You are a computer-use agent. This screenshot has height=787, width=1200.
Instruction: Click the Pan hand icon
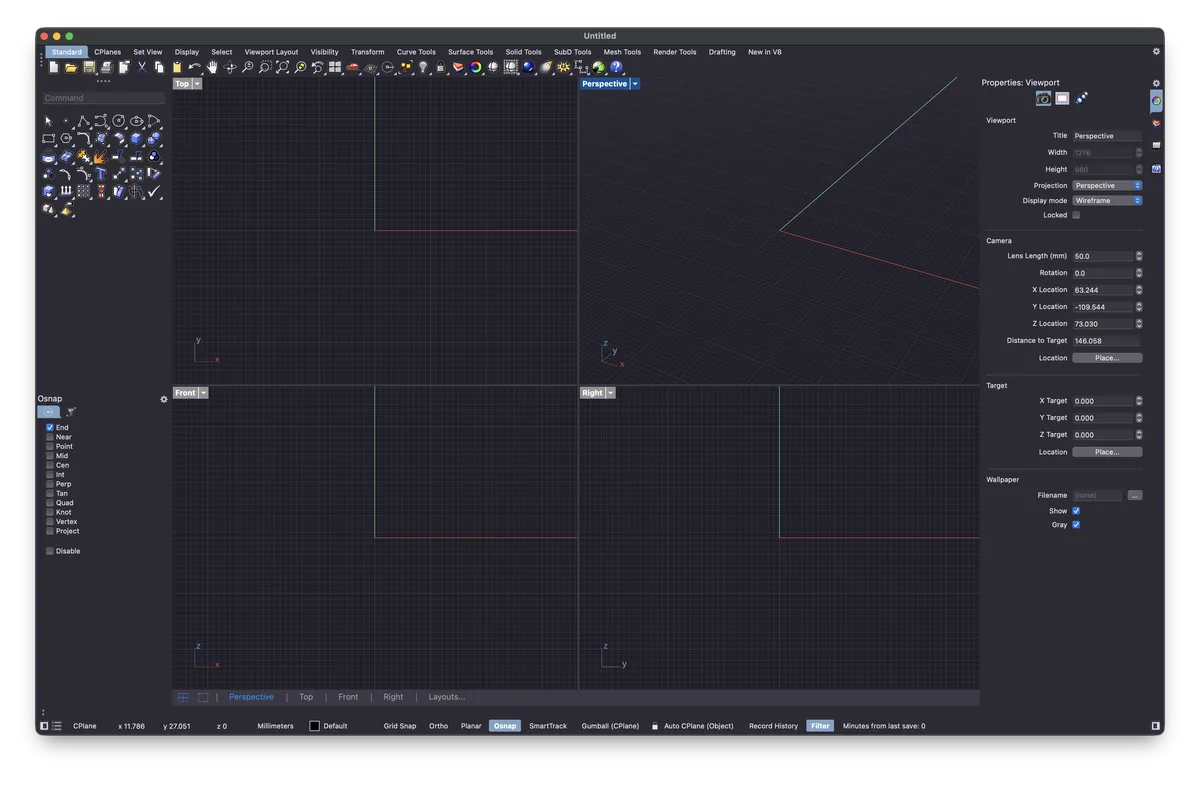tap(212, 67)
